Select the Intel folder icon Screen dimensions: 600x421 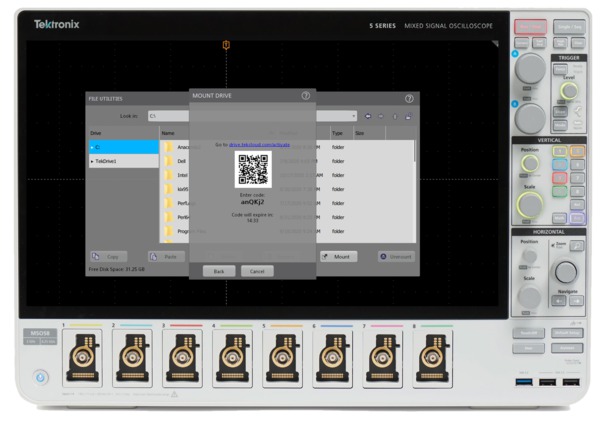pos(168,174)
